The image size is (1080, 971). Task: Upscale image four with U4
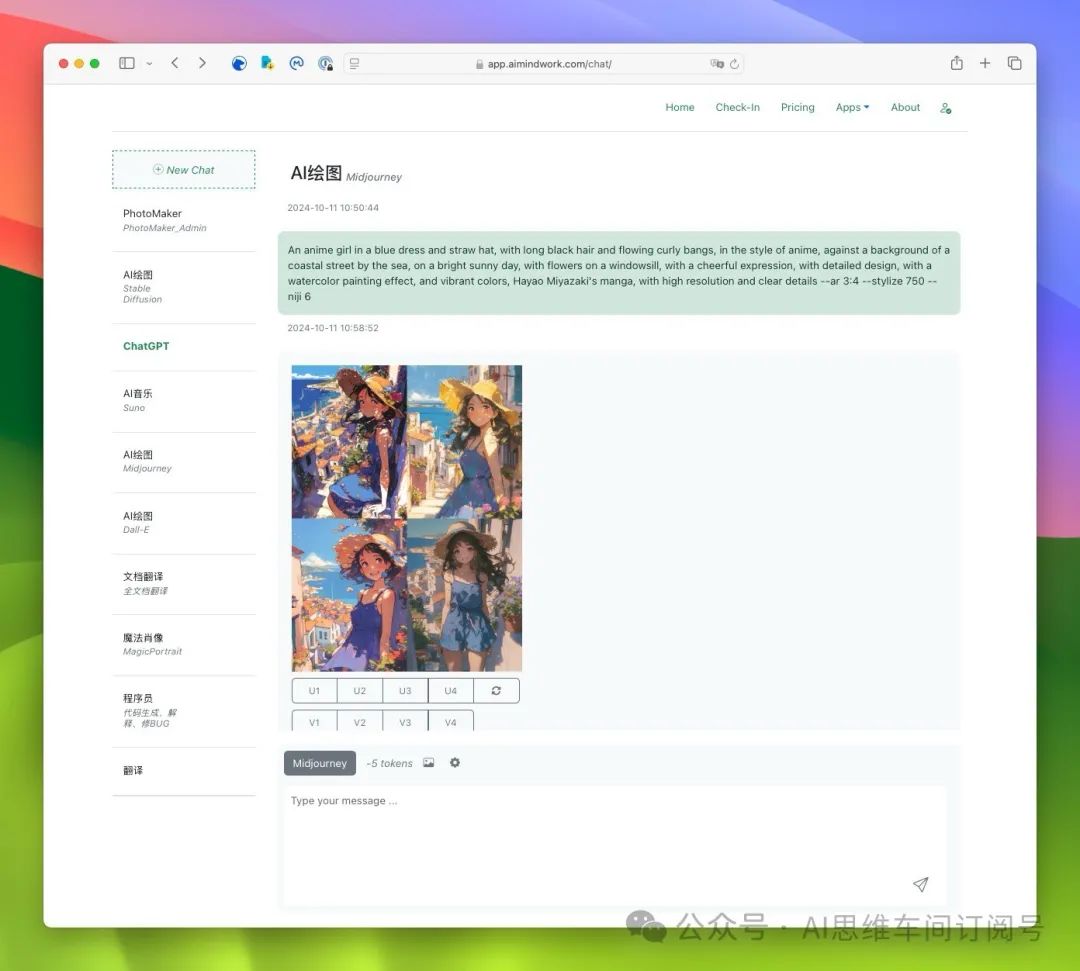tap(450, 691)
